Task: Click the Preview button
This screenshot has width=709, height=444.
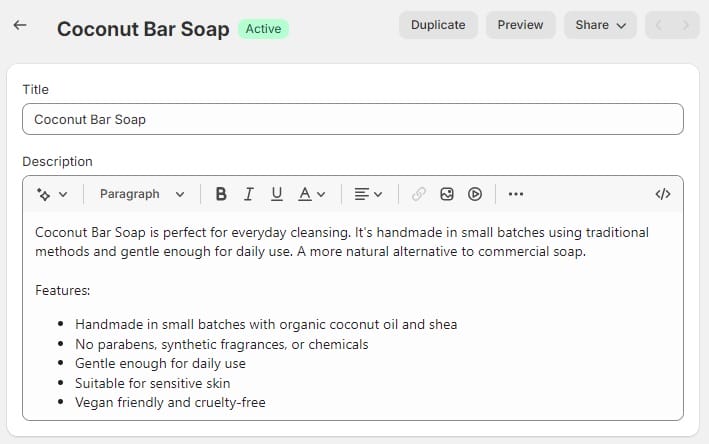Action: coord(520,25)
